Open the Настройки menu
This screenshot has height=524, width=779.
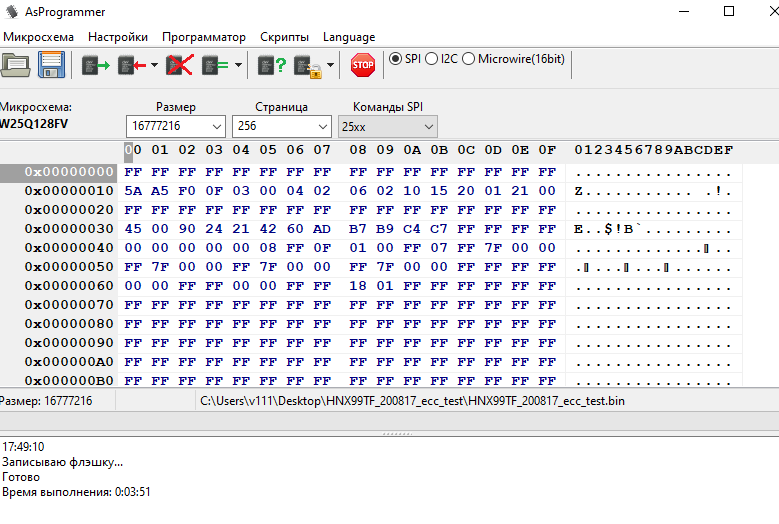[118, 37]
